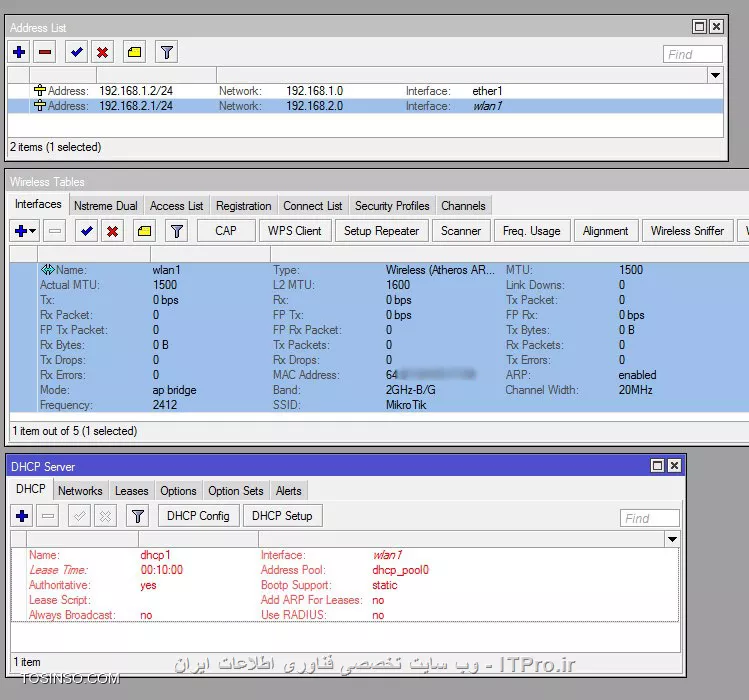Open Options tab in DHCP Server
Image resolution: width=749 pixels, height=700 pixels.
point(178,491)
